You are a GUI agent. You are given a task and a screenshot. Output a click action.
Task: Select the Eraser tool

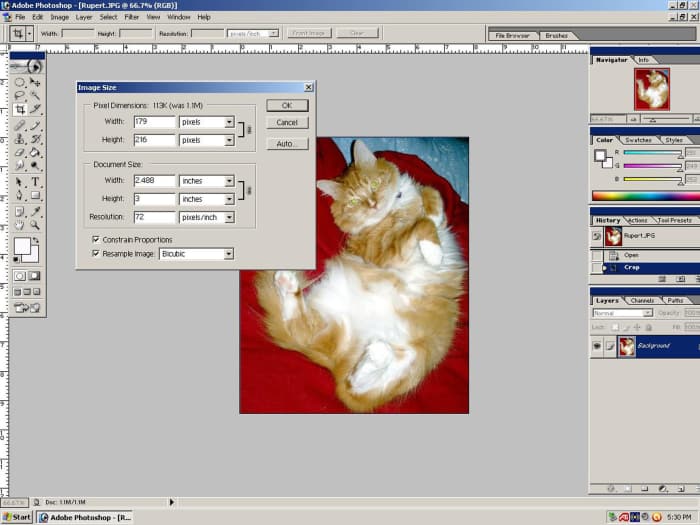(20, 152)
